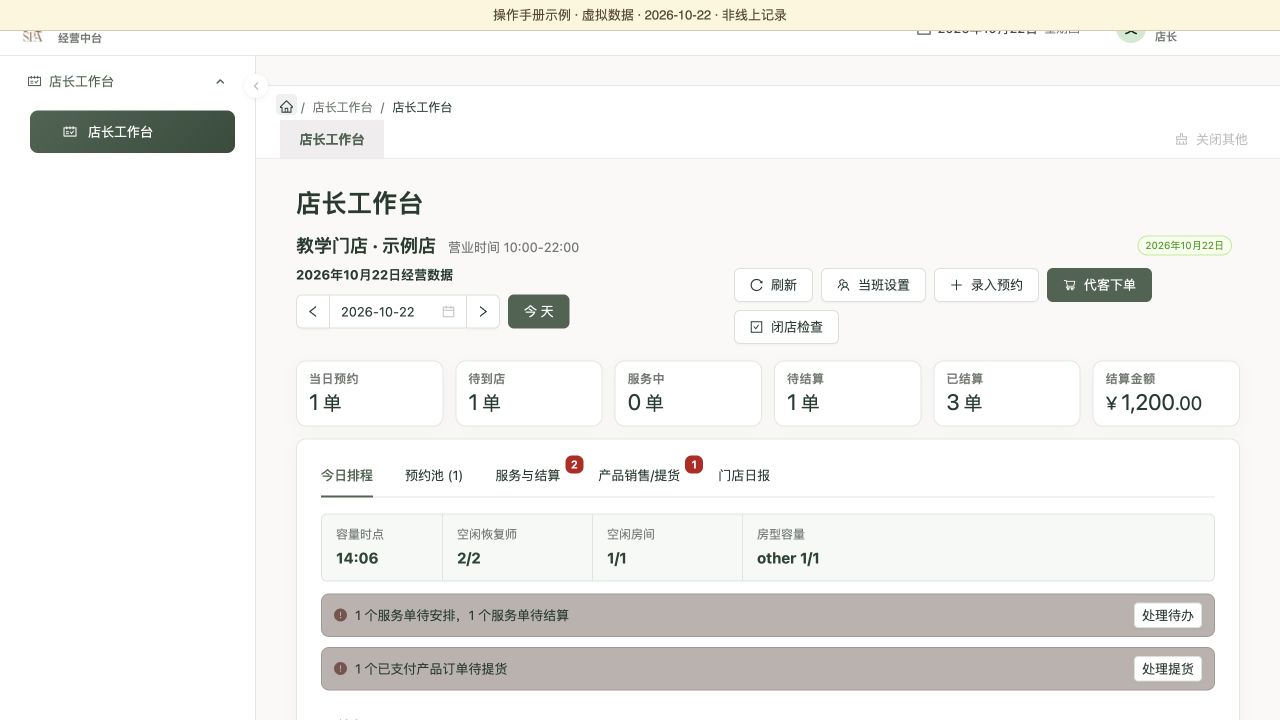
Task: Click the 2026年10月22日 green date tag
Action: pos(1185,245)
